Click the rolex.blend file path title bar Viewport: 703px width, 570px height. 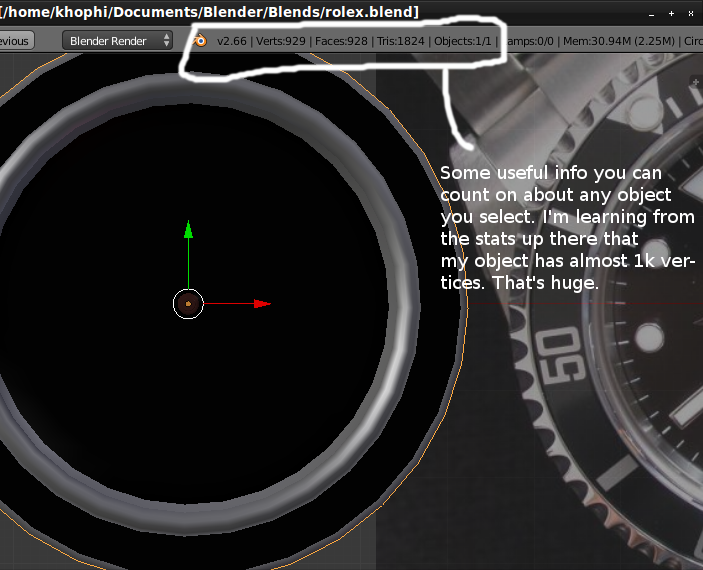point(210,11)
